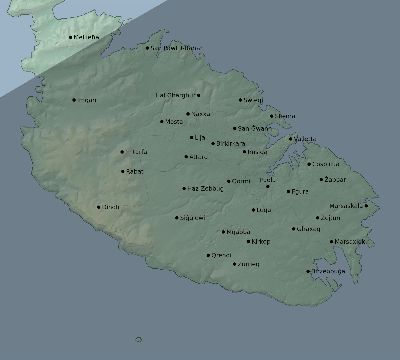Click the Marsaskala label
The image size is (400, 360).
(346, 206)
